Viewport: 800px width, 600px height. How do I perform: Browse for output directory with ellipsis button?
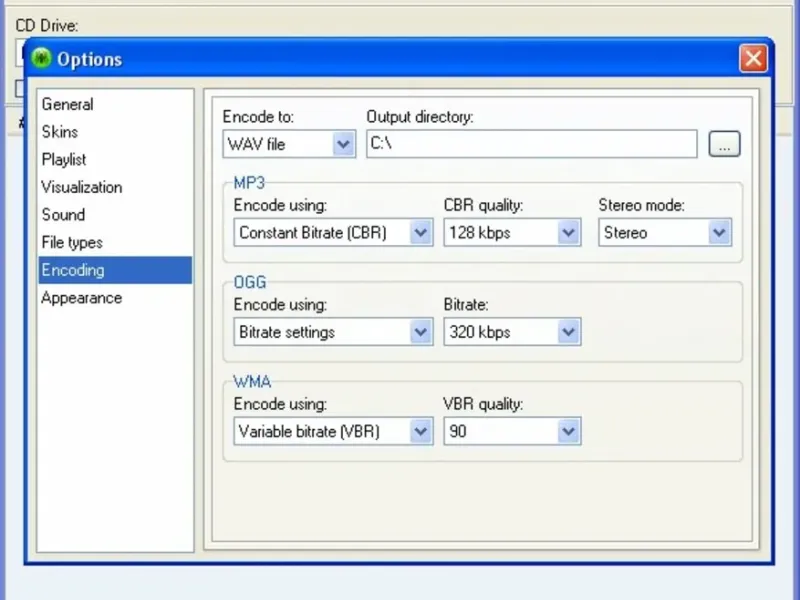(x=724, y=144)
